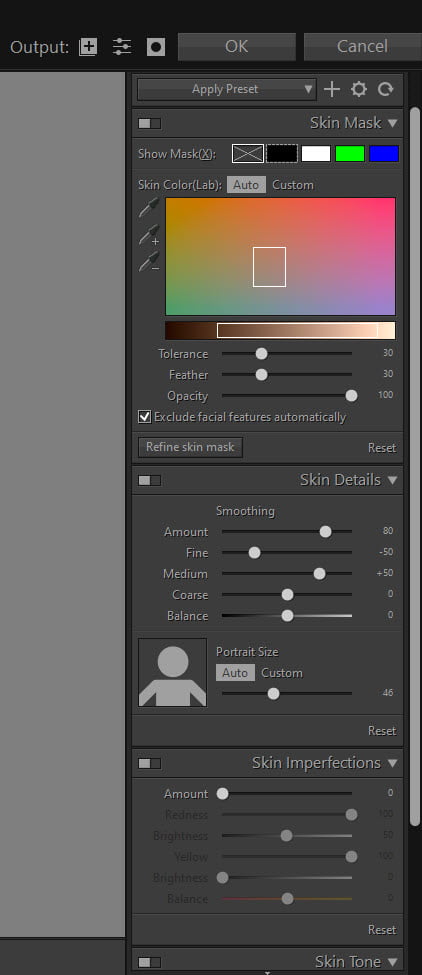Image resolution: width=422 pixels, height=975 pixels.
Task: Select the add-to-skin-color eyedropper
Action: point(149,235)
